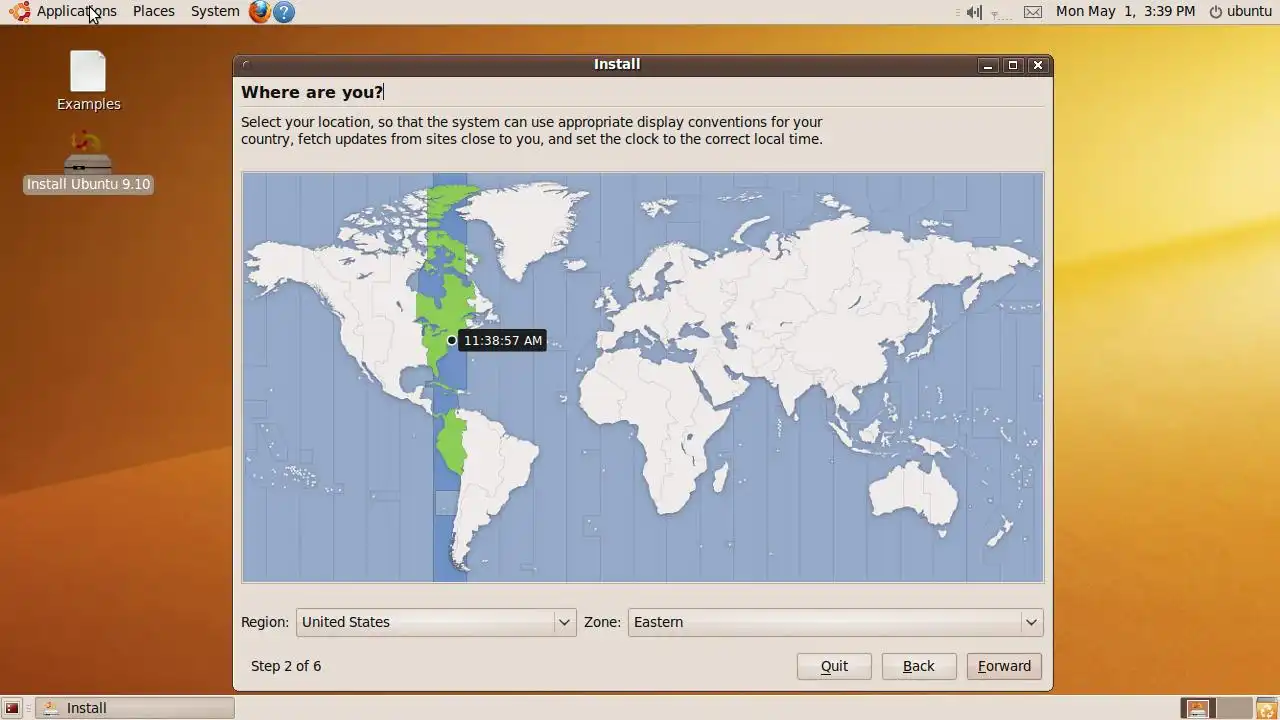Close the Install window
The image size is (1280, 720).
click(x=1038, y=65)
